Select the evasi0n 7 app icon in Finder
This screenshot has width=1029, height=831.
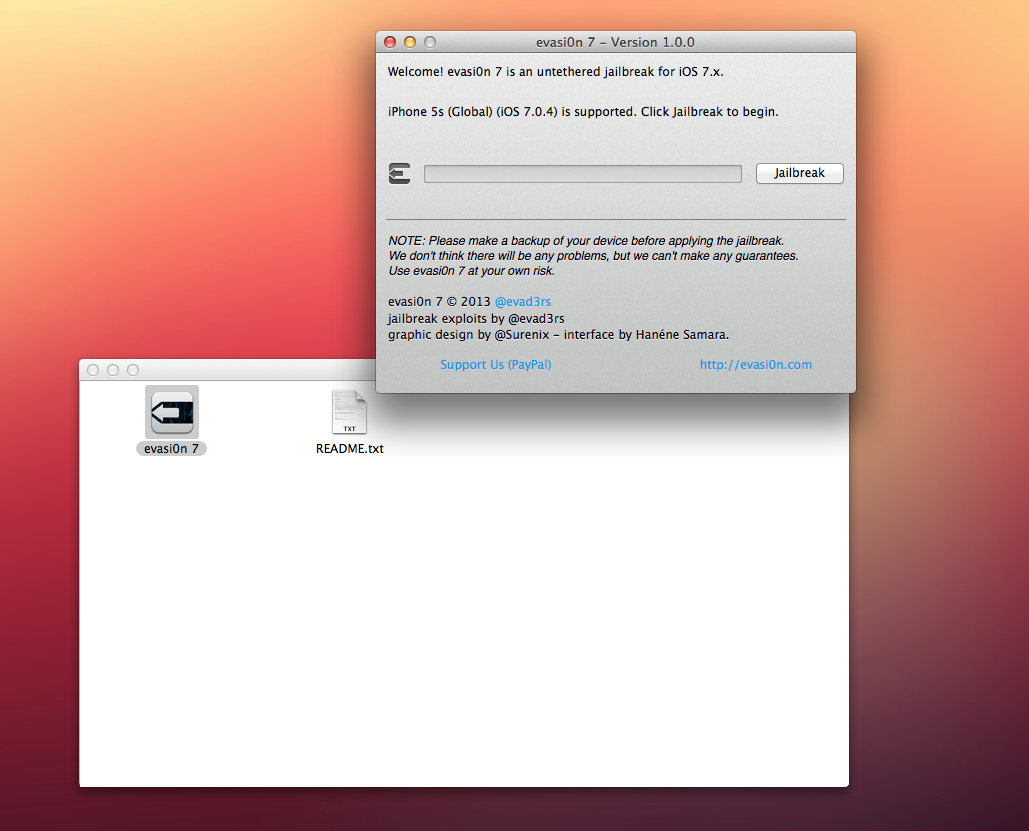pyautogui.click(x=172, y=412)
